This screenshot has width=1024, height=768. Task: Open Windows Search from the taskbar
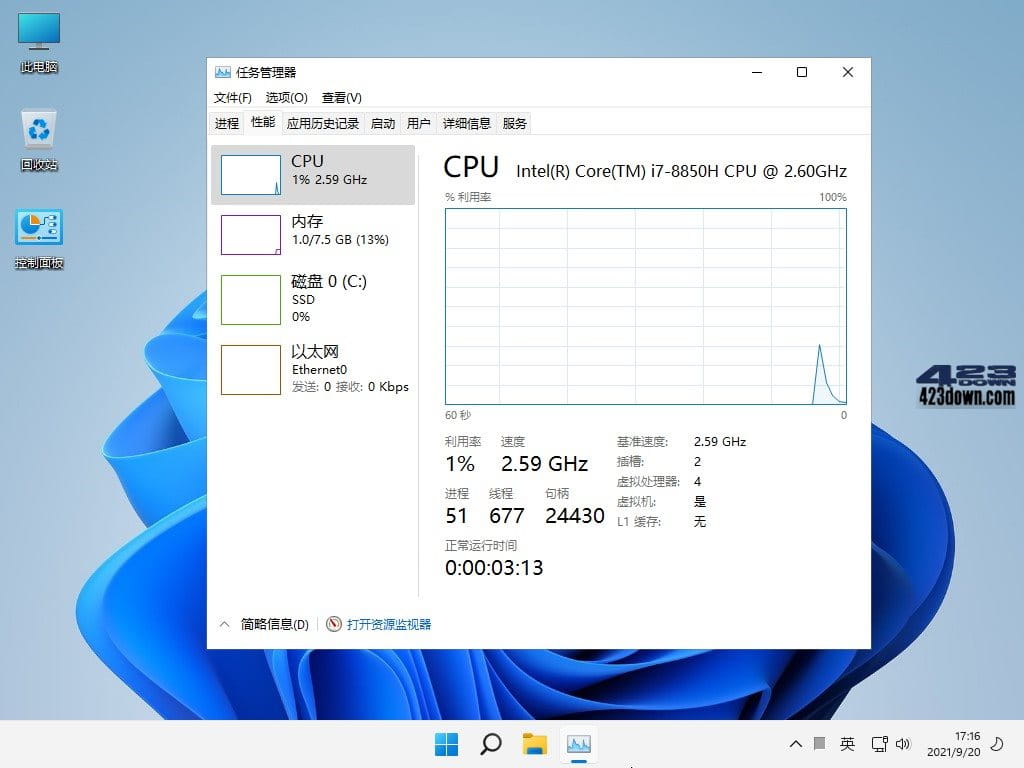(x=490, y=744)
